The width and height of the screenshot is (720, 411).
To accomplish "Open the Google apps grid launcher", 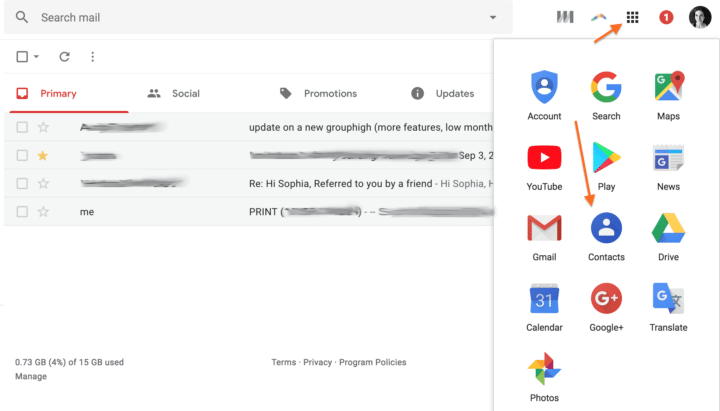I will (x=632, y=17).
